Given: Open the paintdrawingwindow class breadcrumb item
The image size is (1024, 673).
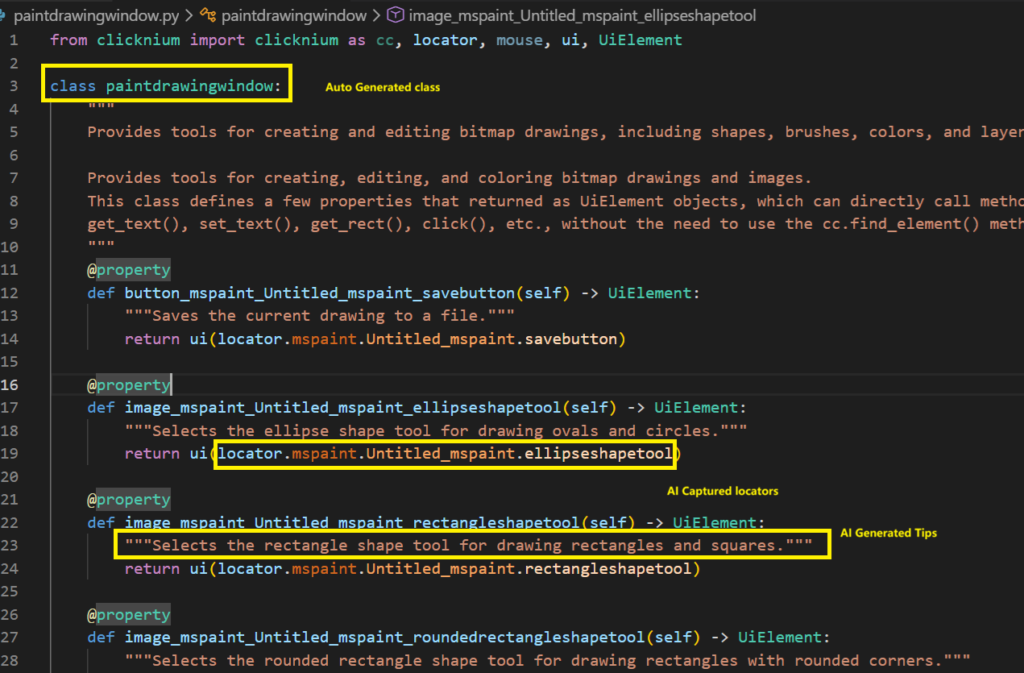Looking at the screenshot, I should (294, 16).
